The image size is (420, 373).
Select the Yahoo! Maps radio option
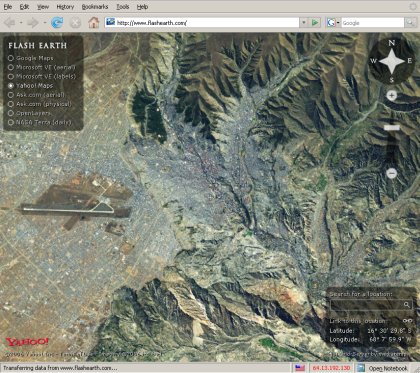[x=11, y=86]
